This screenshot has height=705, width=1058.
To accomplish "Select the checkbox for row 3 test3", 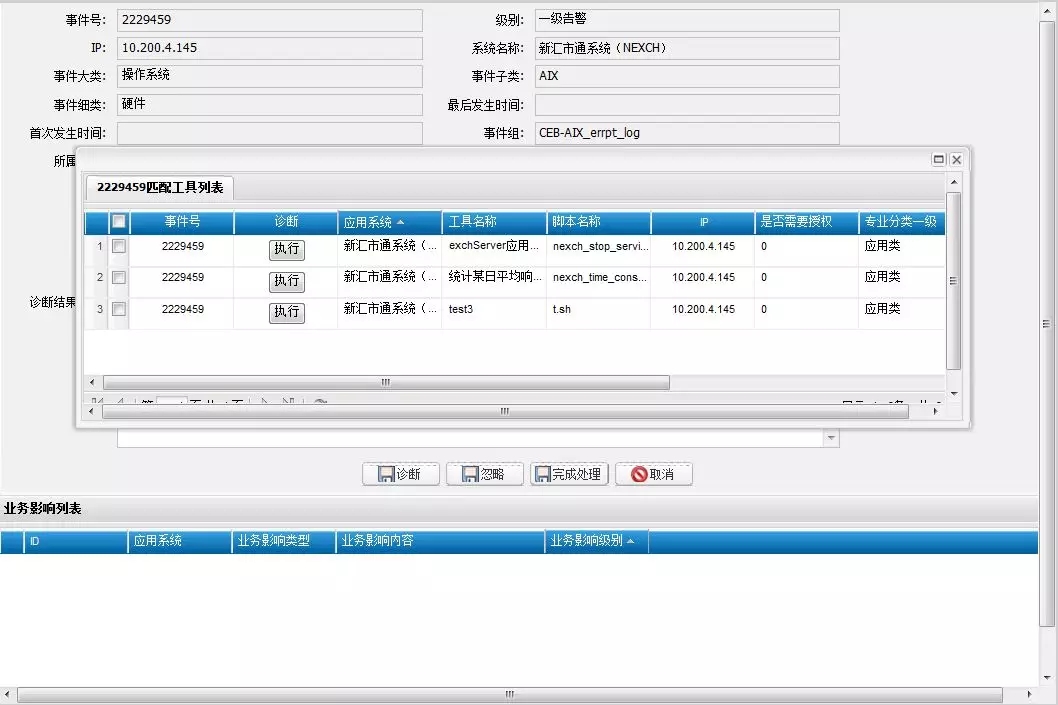I will tap(119, 310).
